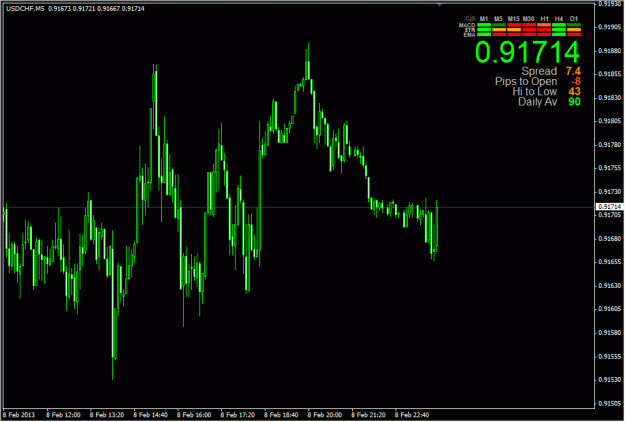The width and height of the screenshot is (625, 422).
Task: Click the MACD M1 bright green bar
Action: click(484, 25)
